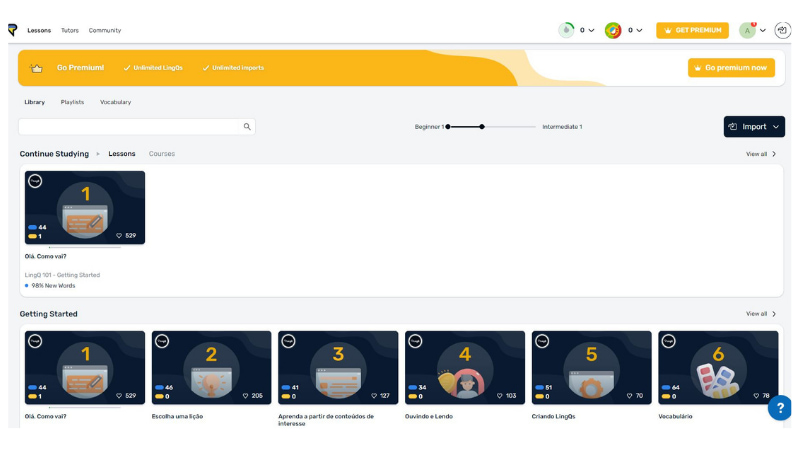Click the Getting Started section heading
The image size is (800, 450).
48,314
